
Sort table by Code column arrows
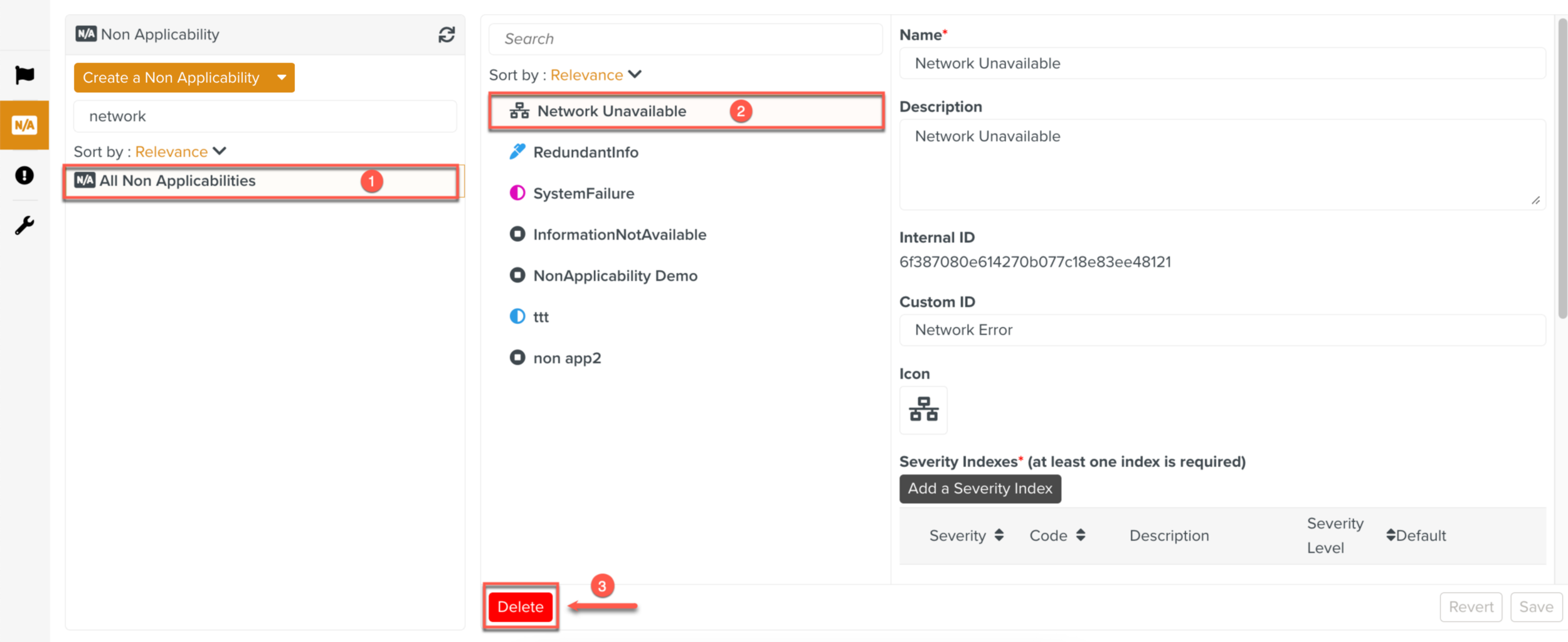point(1080,535)
